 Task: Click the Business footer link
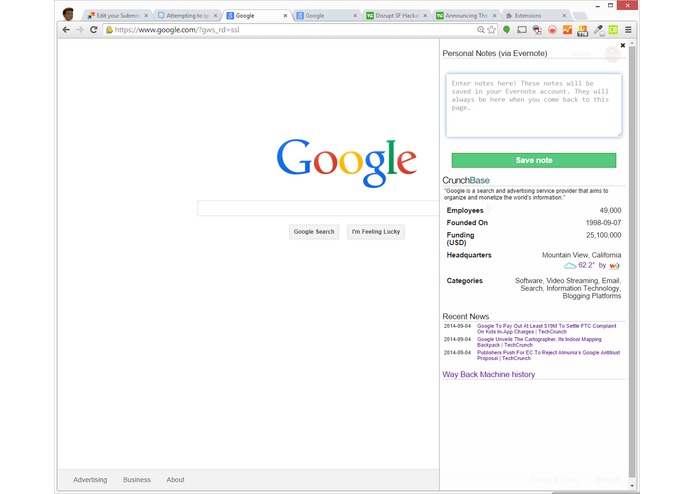(x=137, y=480)
